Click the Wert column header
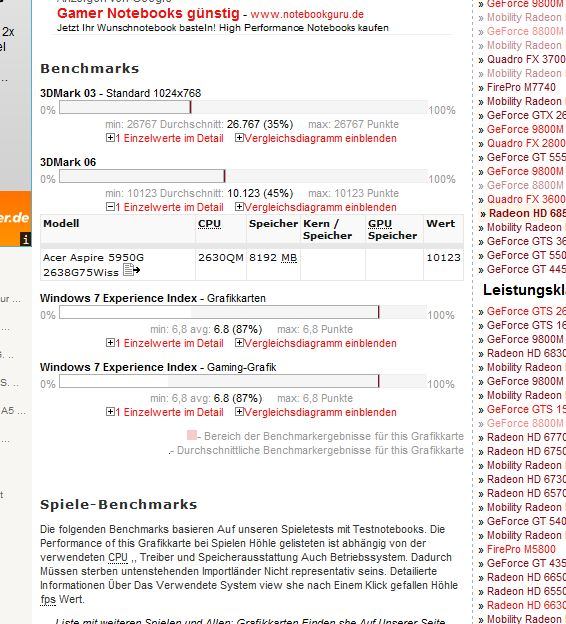The image size is (566, 624). pos(441,224)
